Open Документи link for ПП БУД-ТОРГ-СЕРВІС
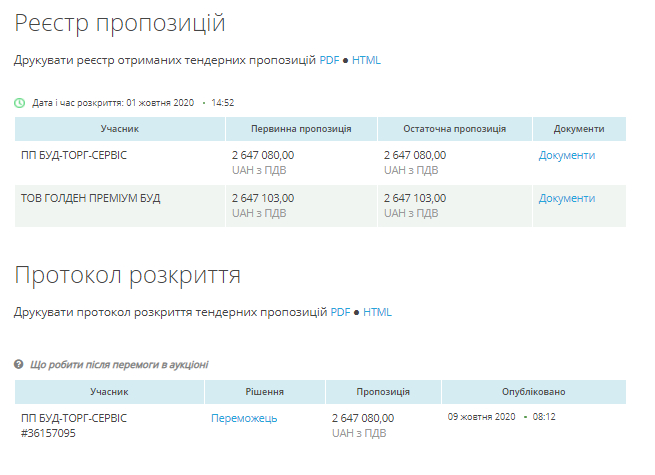The image size is (655, 475). pos(566,155)
